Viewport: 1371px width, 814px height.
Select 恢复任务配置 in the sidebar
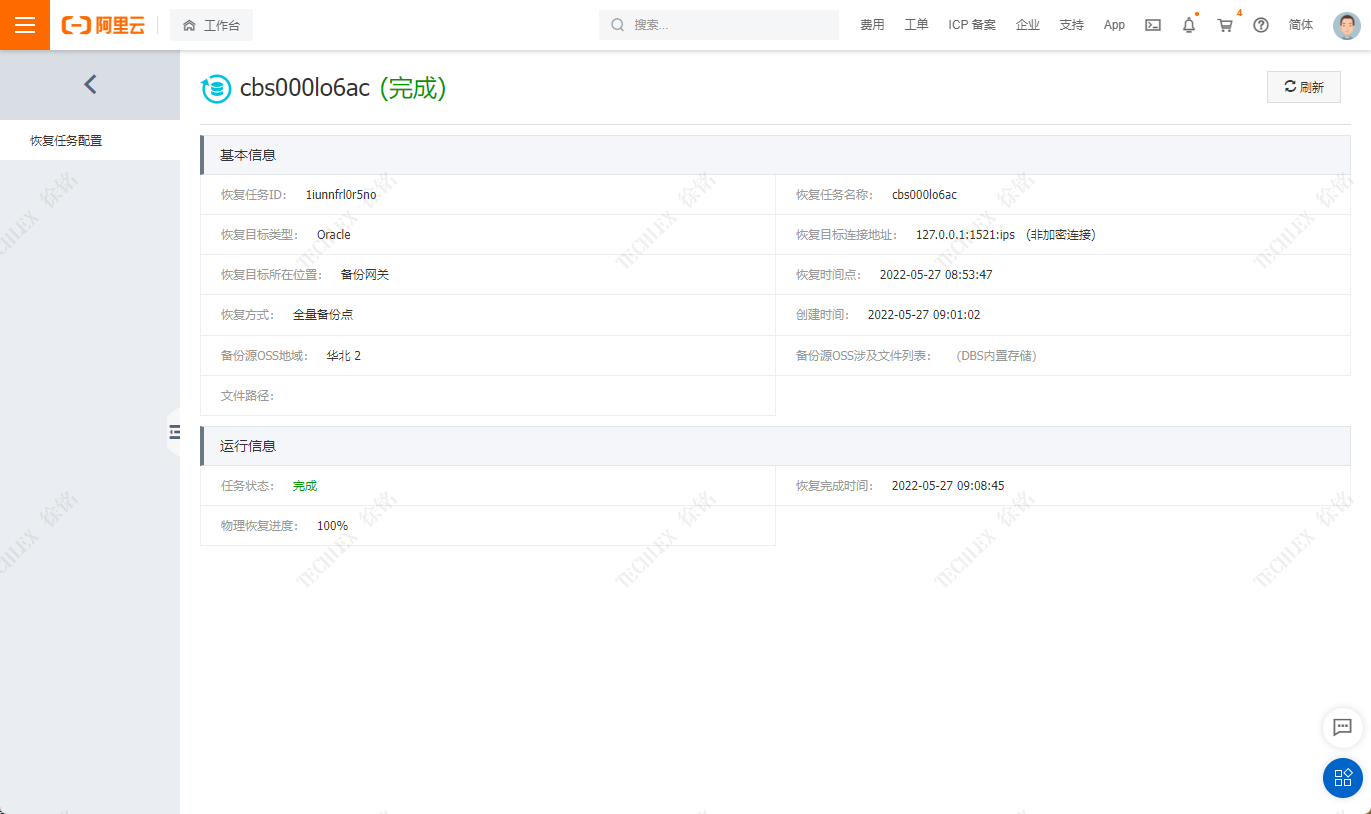click(66, 141)
